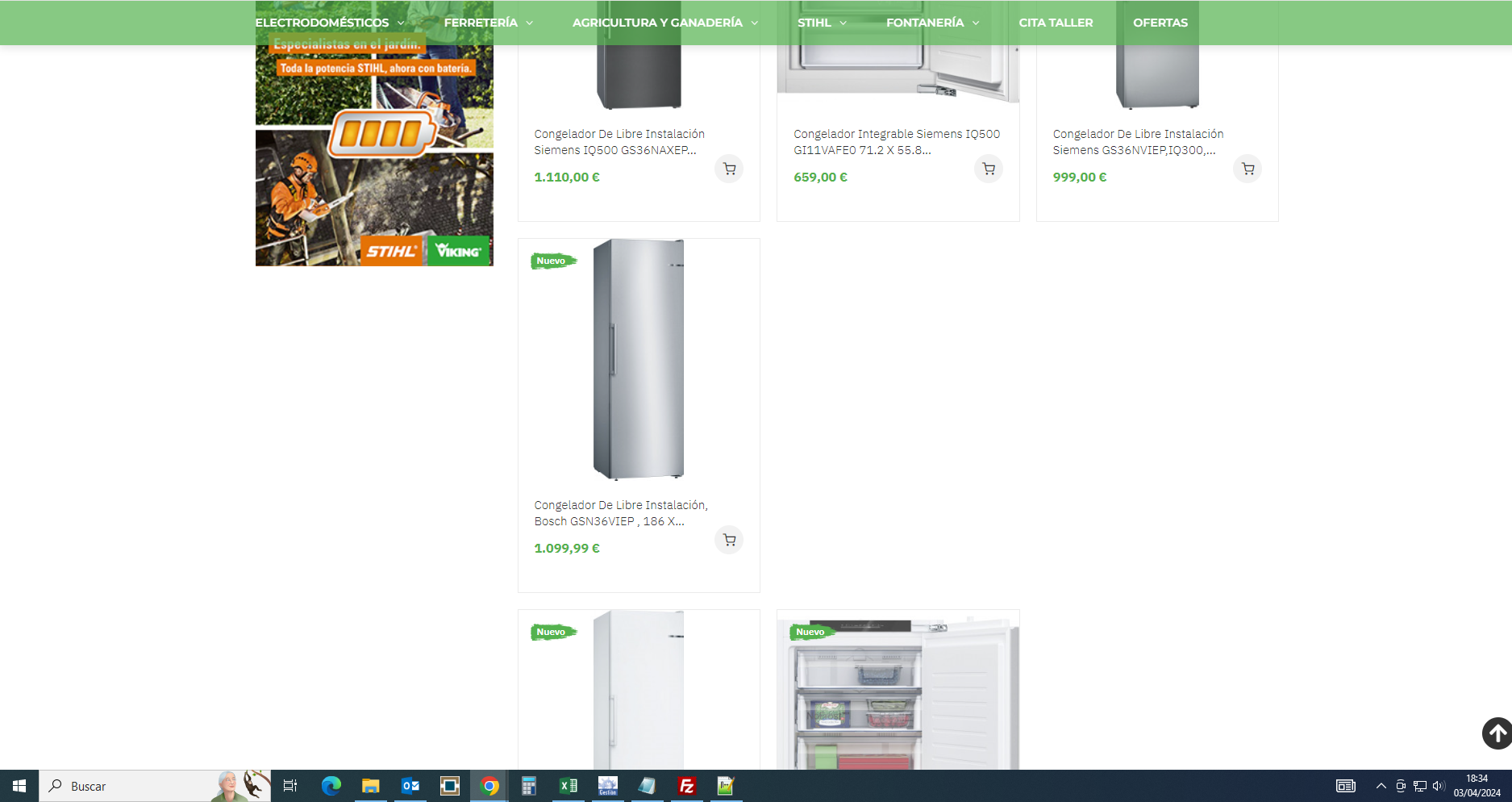This screenshot has width=1512, height=802.
Task: Open Excel from the taskbar
Action: pos(568,786)
